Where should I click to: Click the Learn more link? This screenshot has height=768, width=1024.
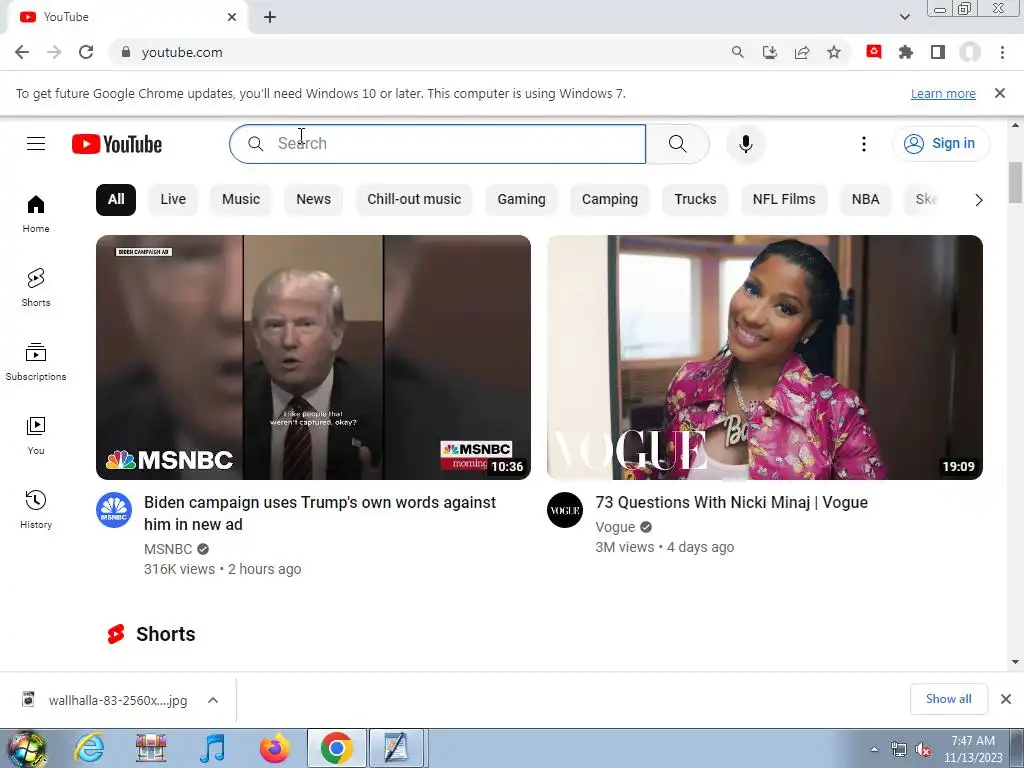[x=943, y=93]
